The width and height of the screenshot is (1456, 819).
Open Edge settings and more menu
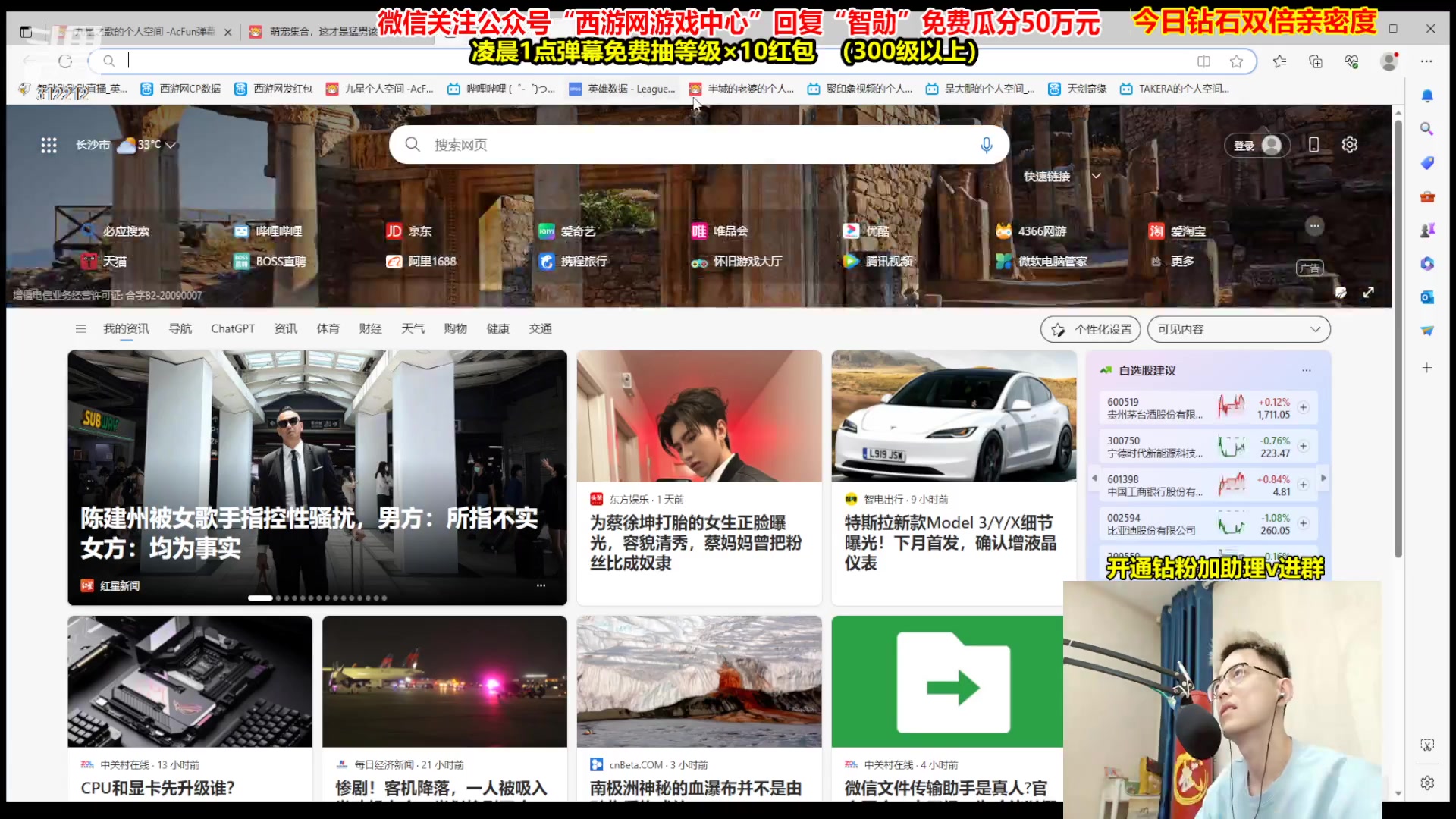(x=1426, y=61)
